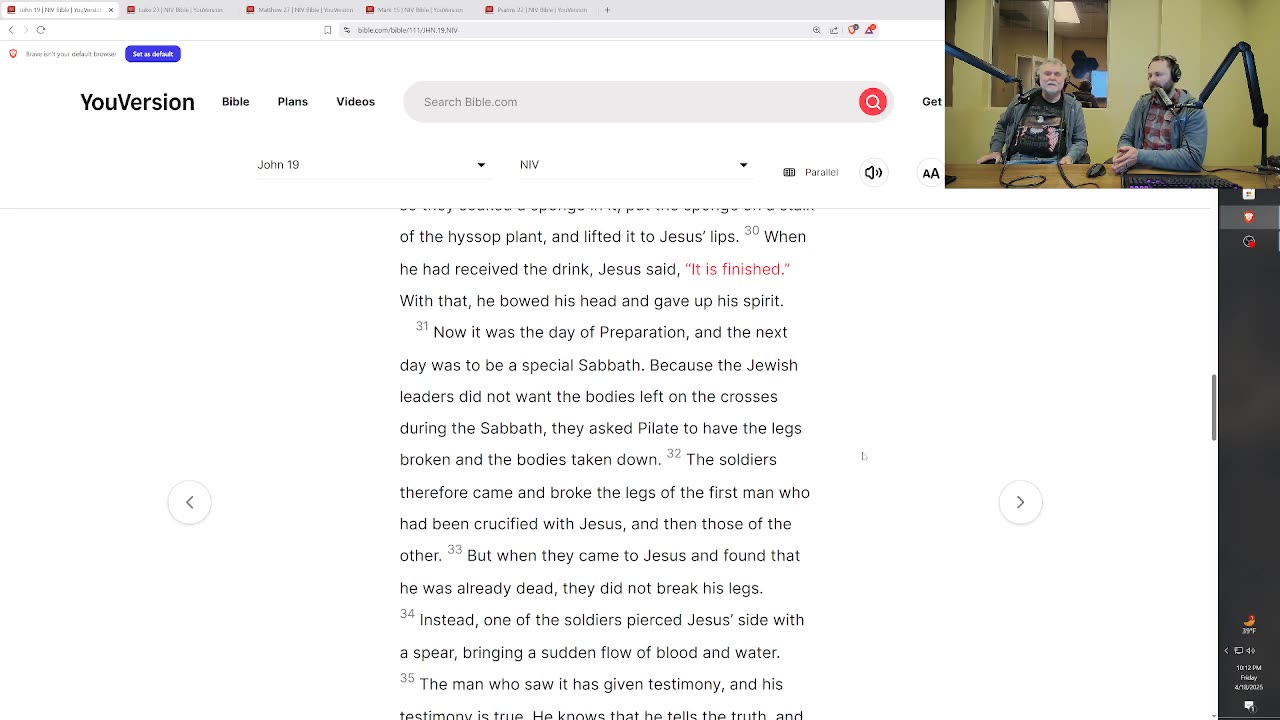Open the recording app taskbar icon

pyautogui.click(x=1249, y=241)
